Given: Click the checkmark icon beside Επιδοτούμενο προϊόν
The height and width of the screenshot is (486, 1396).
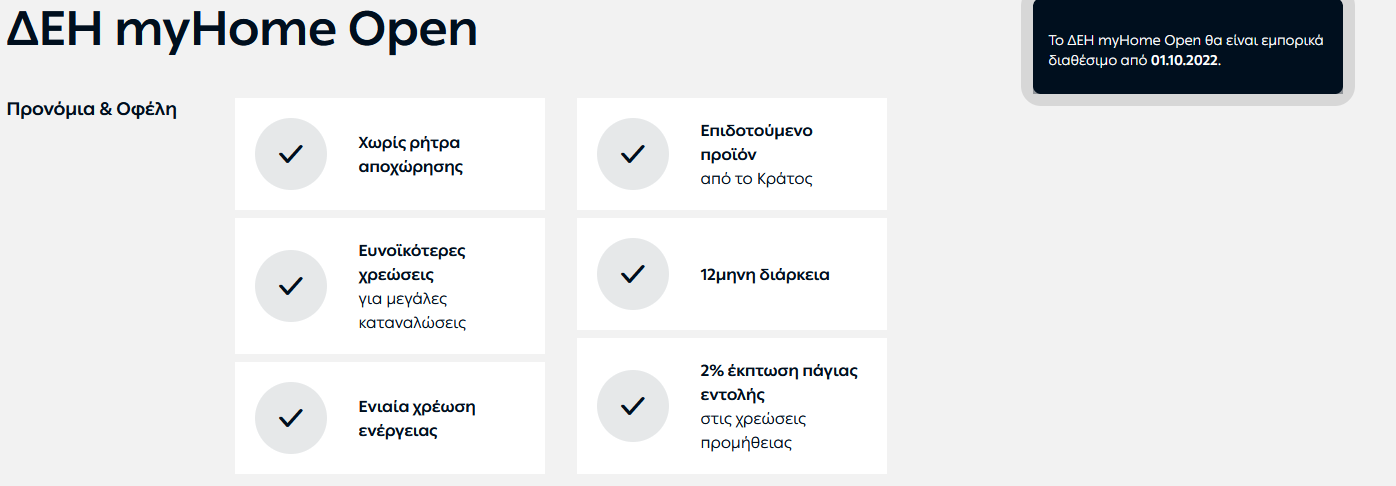Looking at the screenshot, I should [x=633, y=154].
